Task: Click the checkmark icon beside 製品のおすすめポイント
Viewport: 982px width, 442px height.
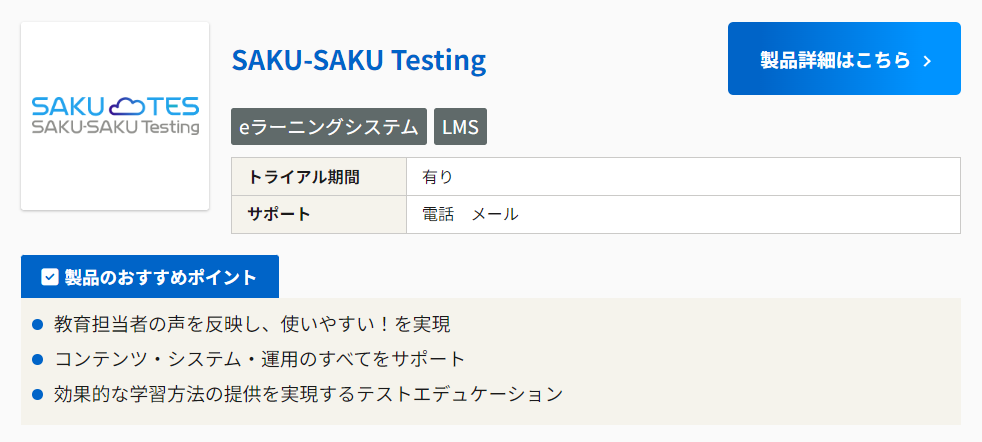Action: (50, 277)
